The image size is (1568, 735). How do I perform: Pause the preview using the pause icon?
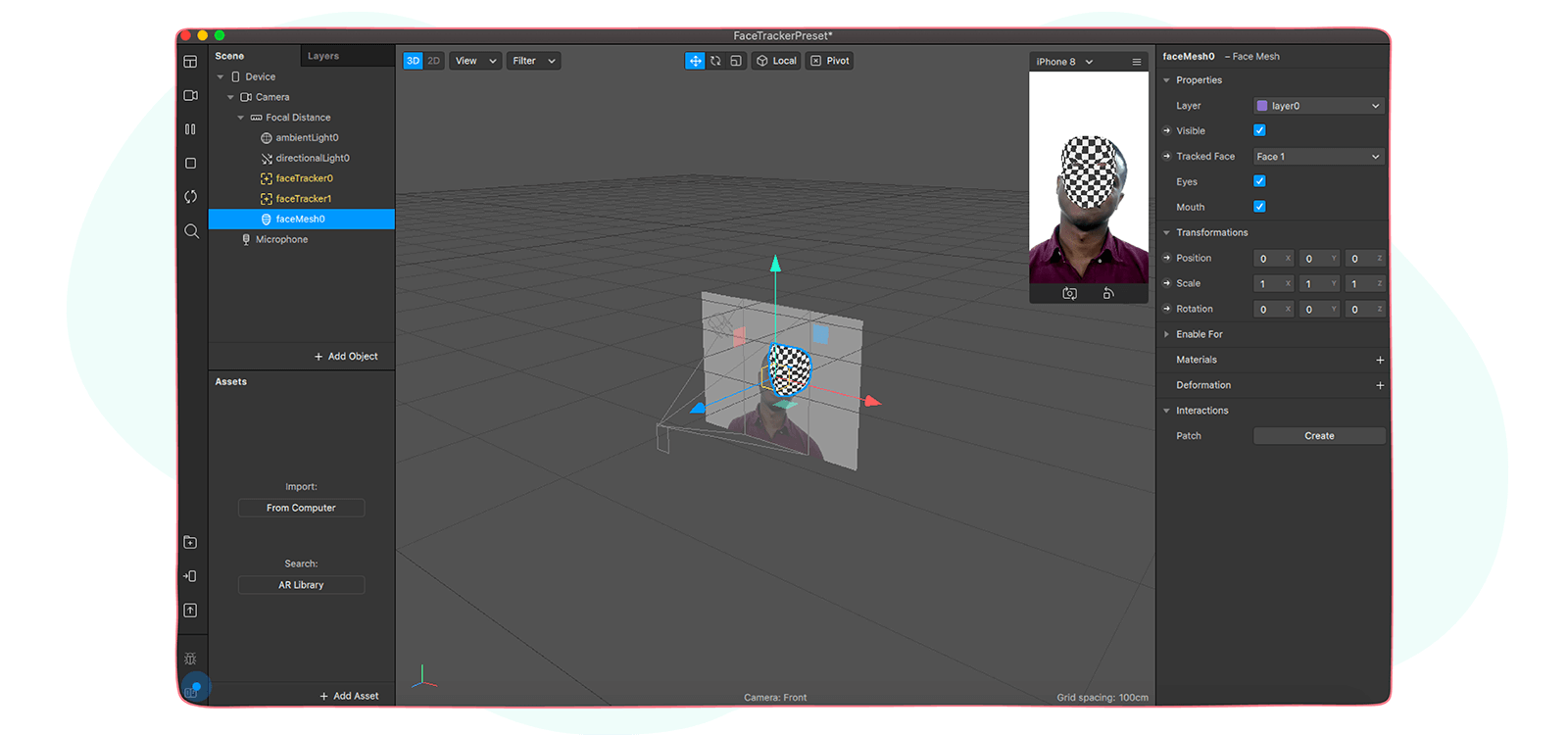(x=191, y=129)
